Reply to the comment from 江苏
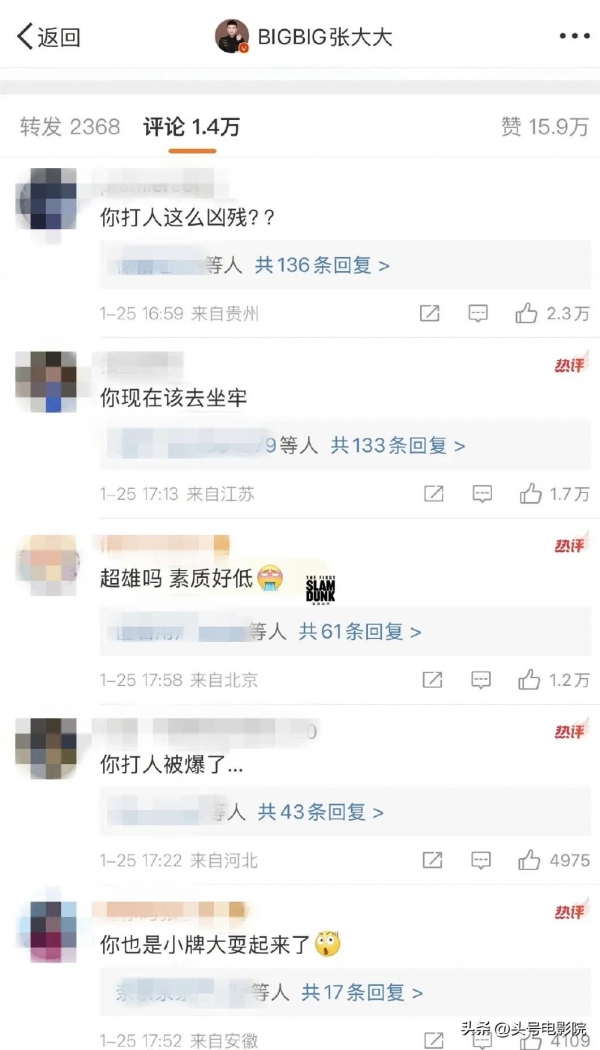This screenshot has width=600, height=1050. pos(482,494)
